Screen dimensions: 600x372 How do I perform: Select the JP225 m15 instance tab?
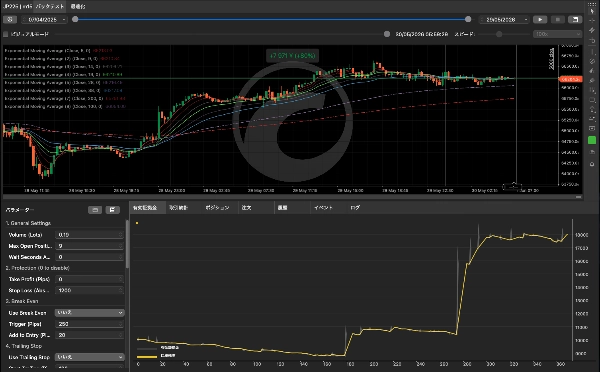click(17, 7)
